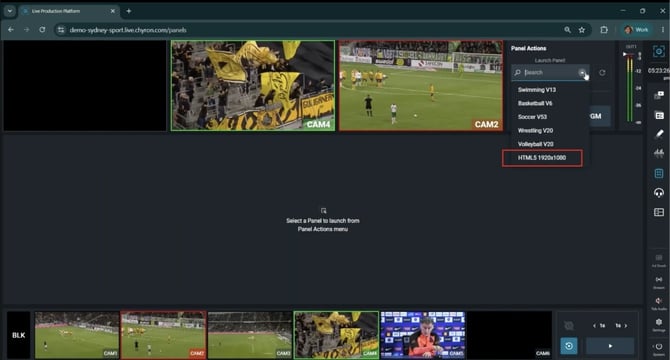Viewport: 670px width, 360px height.
Task: Select the pen telestration sidebar icon
Action: click(658, 134)
